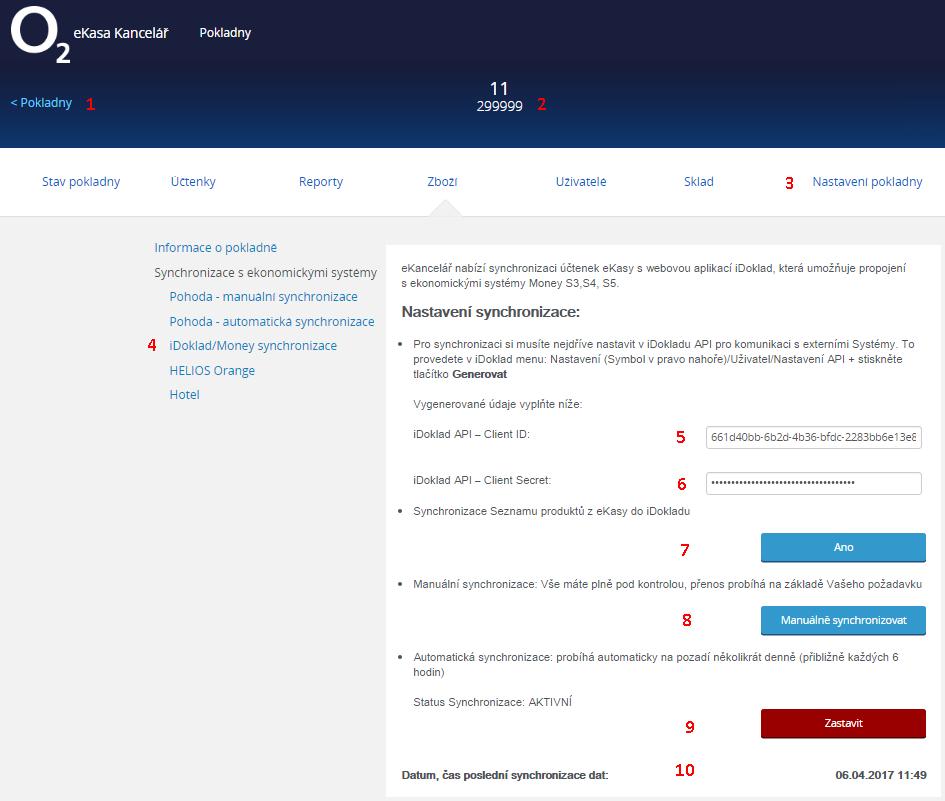Switch to the Uživatelé tab
945x801 pixels.
tap(581, 181)
